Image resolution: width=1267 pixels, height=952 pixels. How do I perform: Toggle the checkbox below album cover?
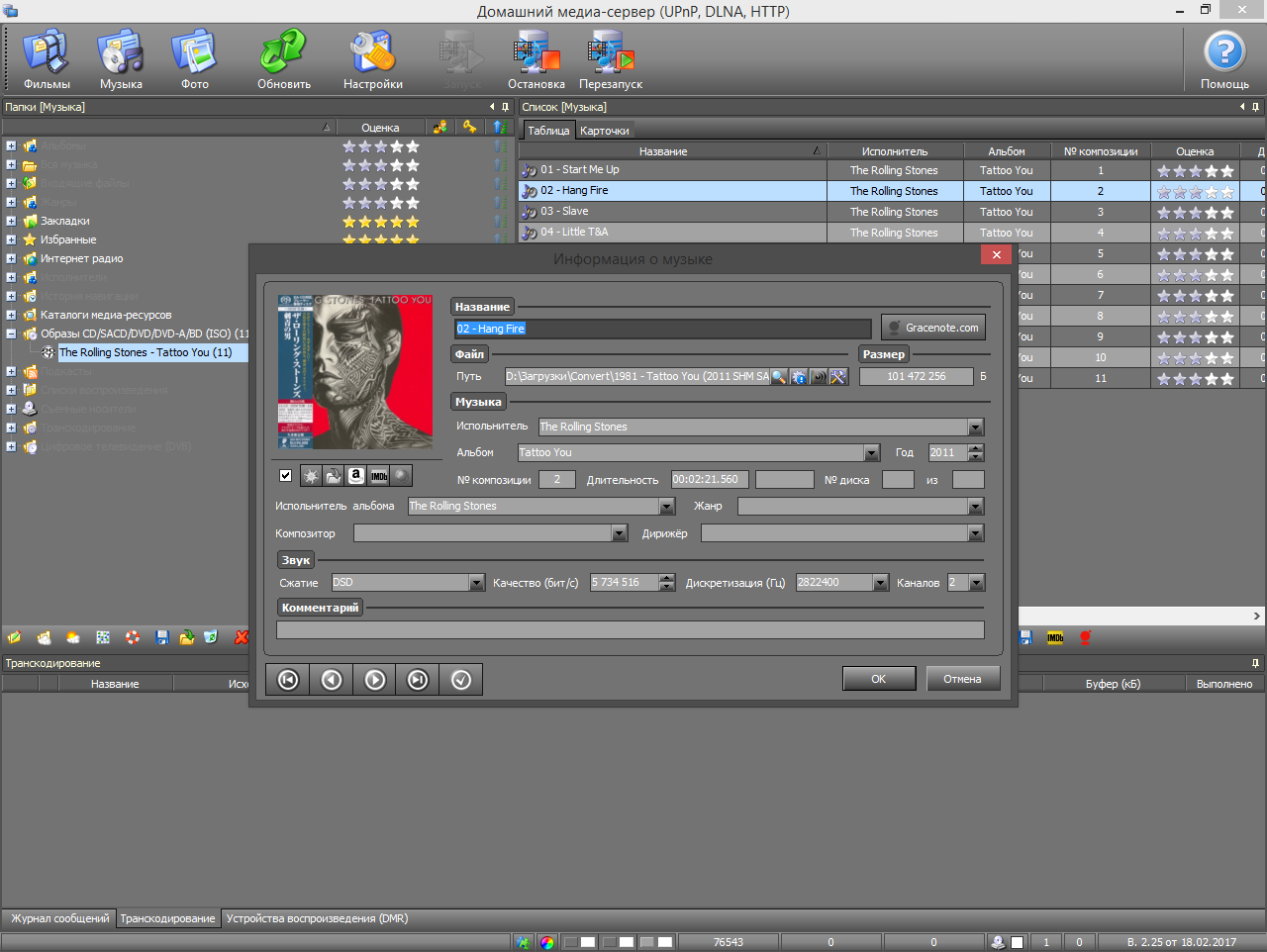pyautogui.click(x=286, y=476)
